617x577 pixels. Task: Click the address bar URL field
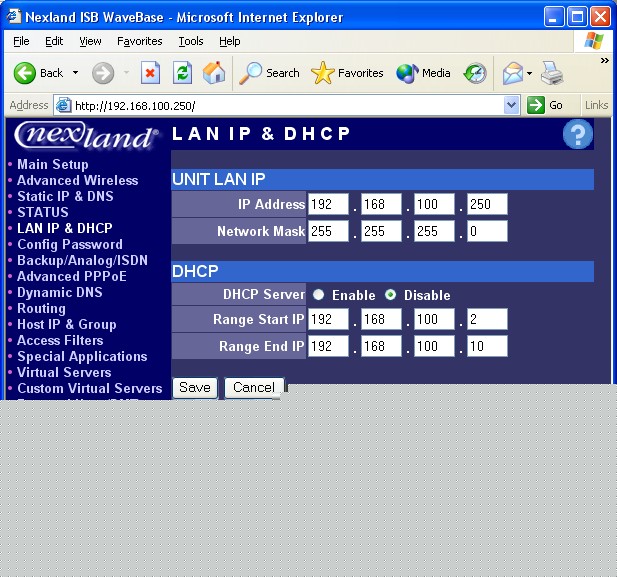[287, 105]
